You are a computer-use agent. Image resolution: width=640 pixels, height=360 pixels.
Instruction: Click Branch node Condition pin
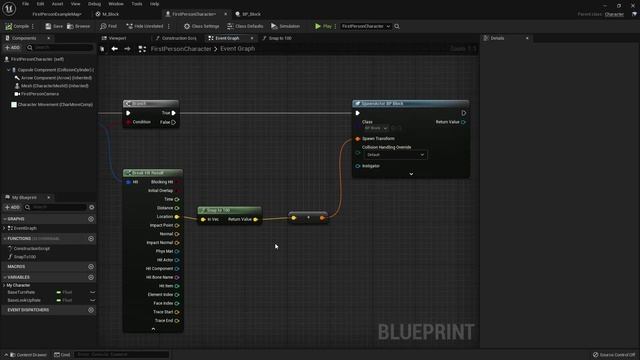(x=128, y=122)
